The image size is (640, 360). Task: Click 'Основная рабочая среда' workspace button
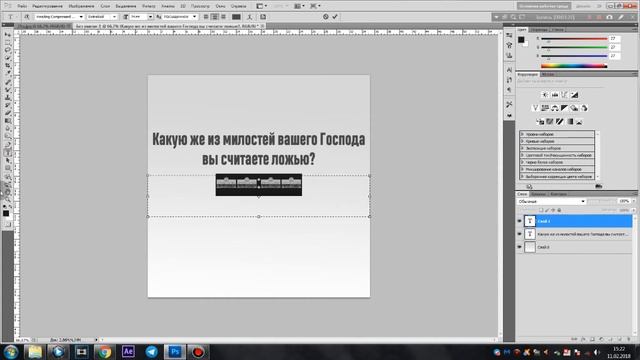click(543, 6)
